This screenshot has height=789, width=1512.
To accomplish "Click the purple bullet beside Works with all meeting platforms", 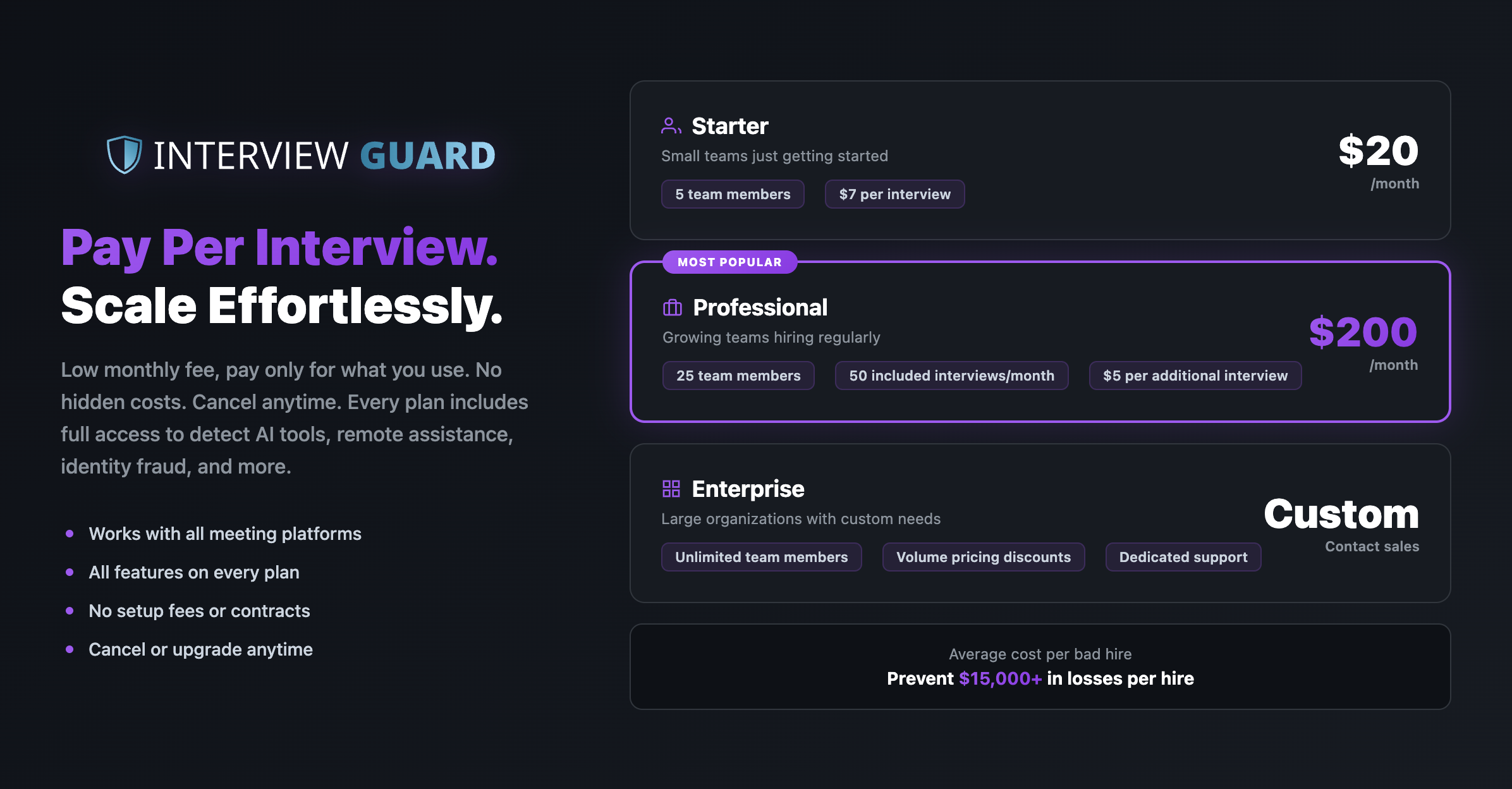I will pos(71,533).
